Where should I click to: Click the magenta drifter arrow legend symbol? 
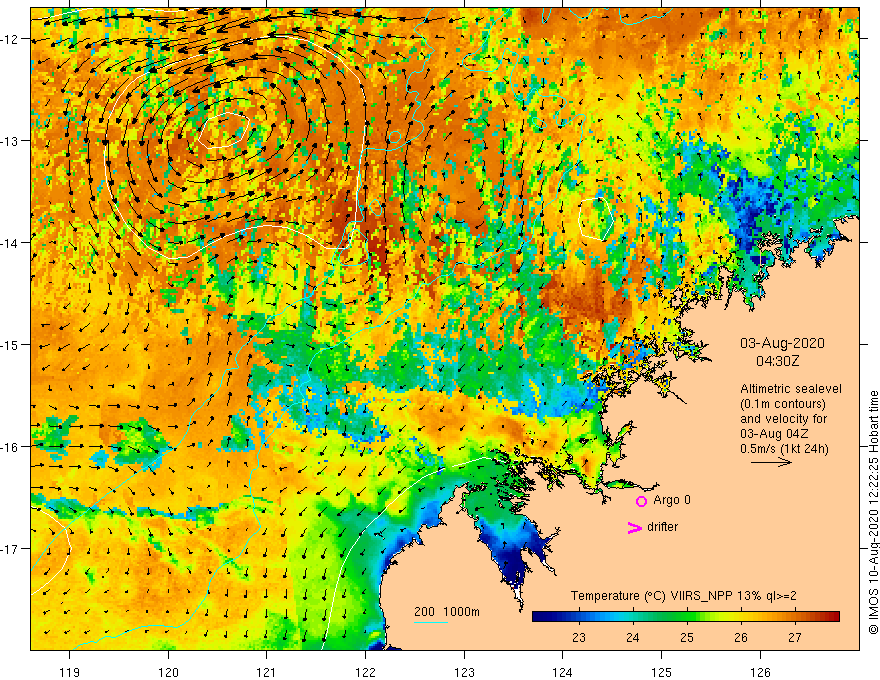tap(634, 528)
